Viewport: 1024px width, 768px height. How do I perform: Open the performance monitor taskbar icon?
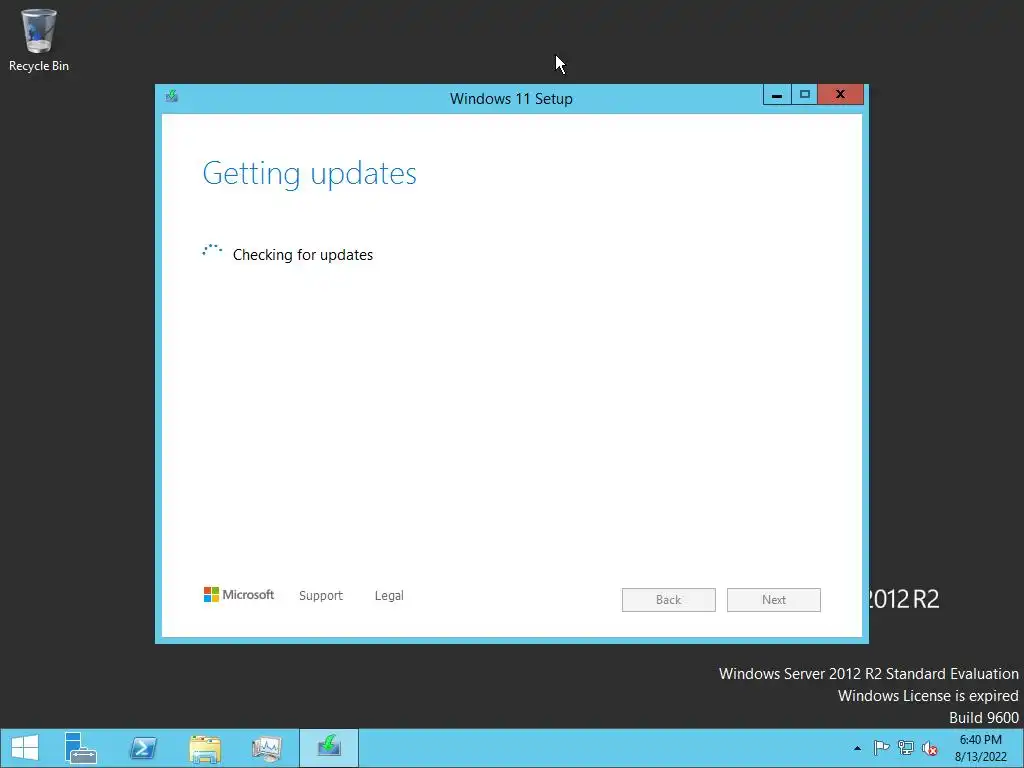pyautogui.click(x=266, y=748)
